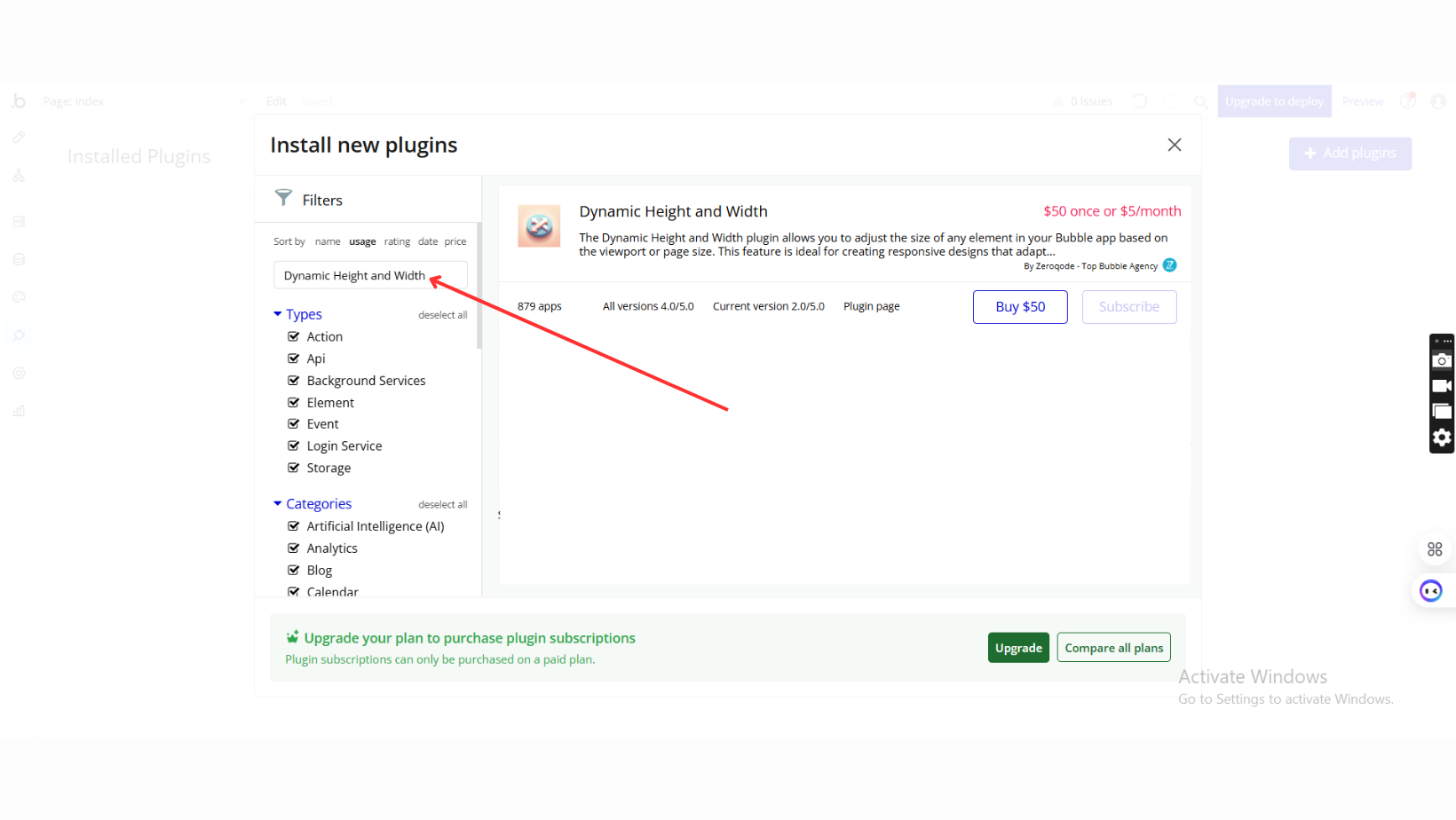Toggle the Background Services checkbox

[x=294, y=381]
